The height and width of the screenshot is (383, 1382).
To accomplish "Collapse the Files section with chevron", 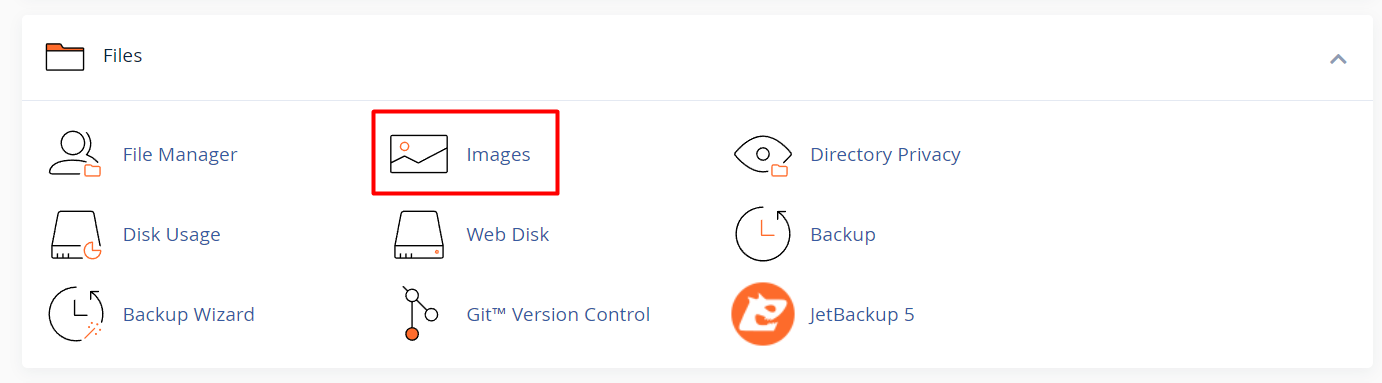I will click(1338, 59).
